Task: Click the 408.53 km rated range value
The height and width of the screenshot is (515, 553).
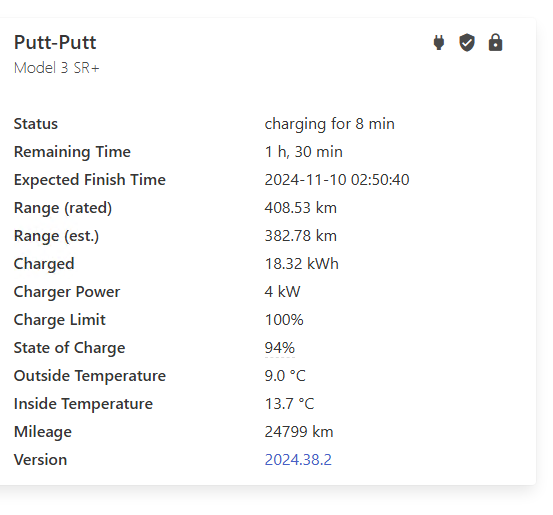Action: 300,208
